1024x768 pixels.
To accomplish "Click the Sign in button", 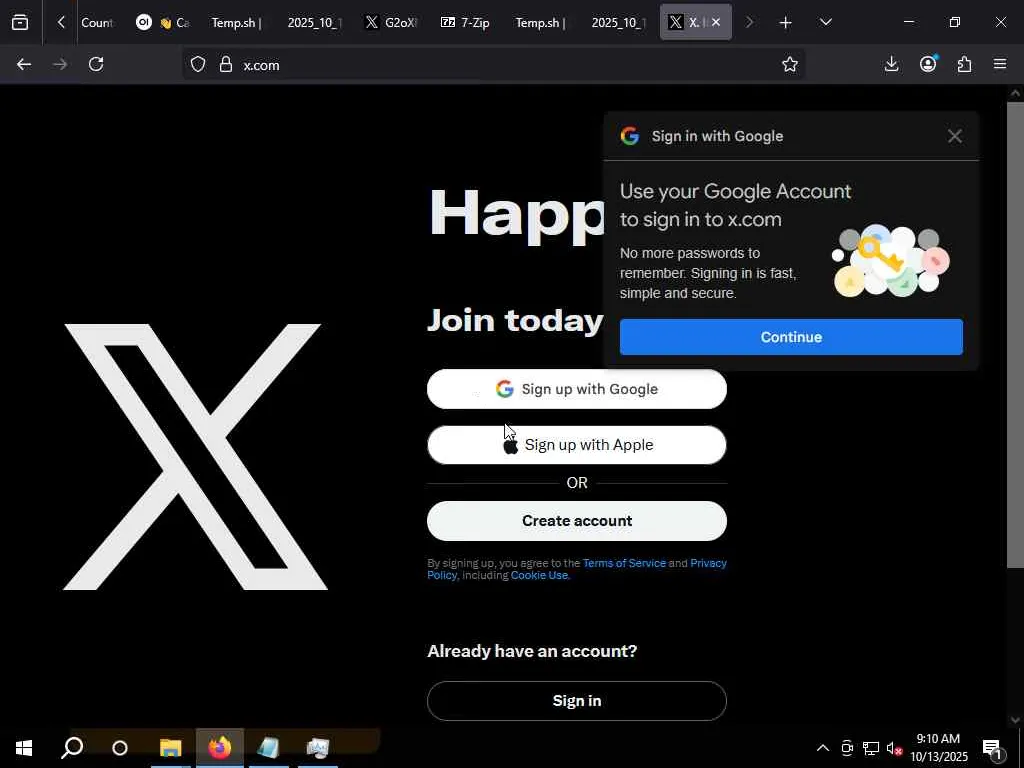I will [x=577, y=701].
